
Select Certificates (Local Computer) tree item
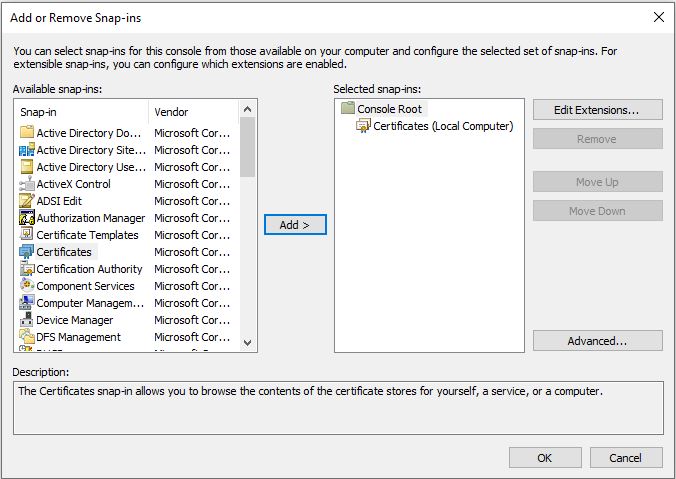(443, 126)
